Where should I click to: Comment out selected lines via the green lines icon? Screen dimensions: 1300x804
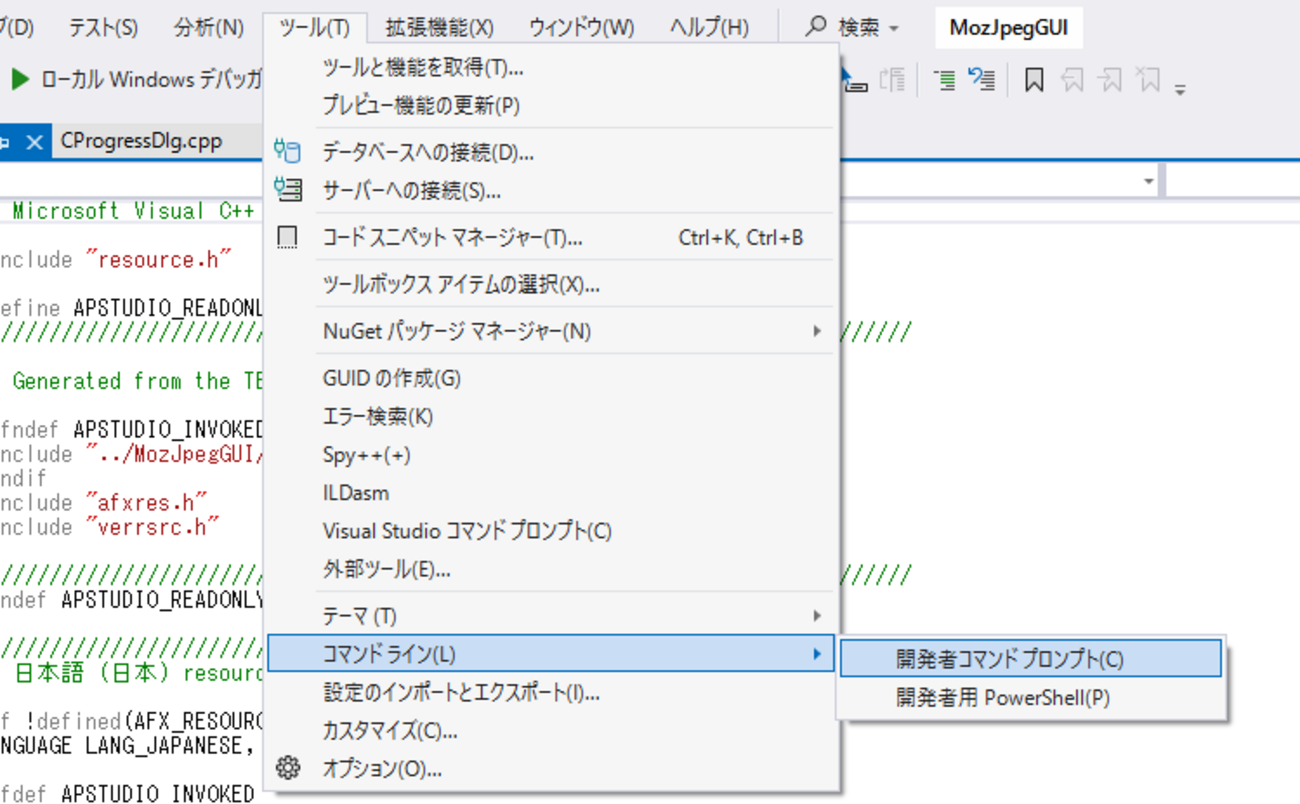(944, 79)
